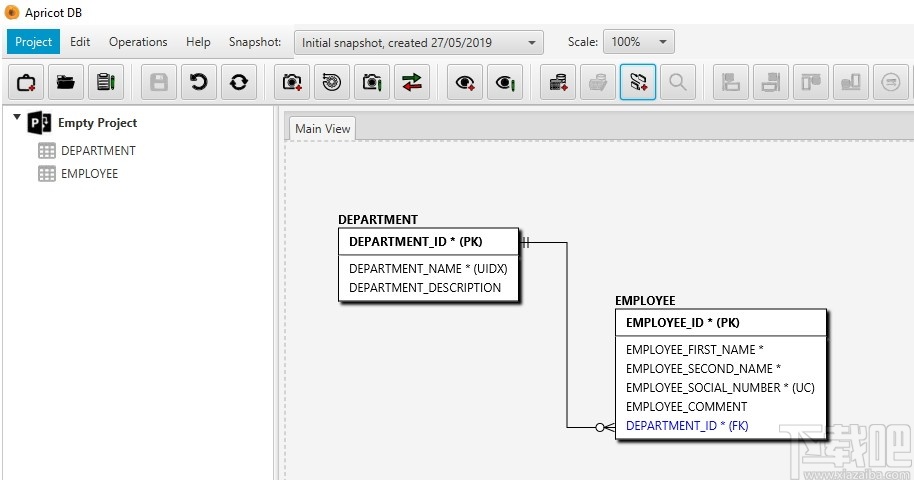Click the new relationship icon
The width and height of the screenshot is (914, 480).
pos(638,82)
